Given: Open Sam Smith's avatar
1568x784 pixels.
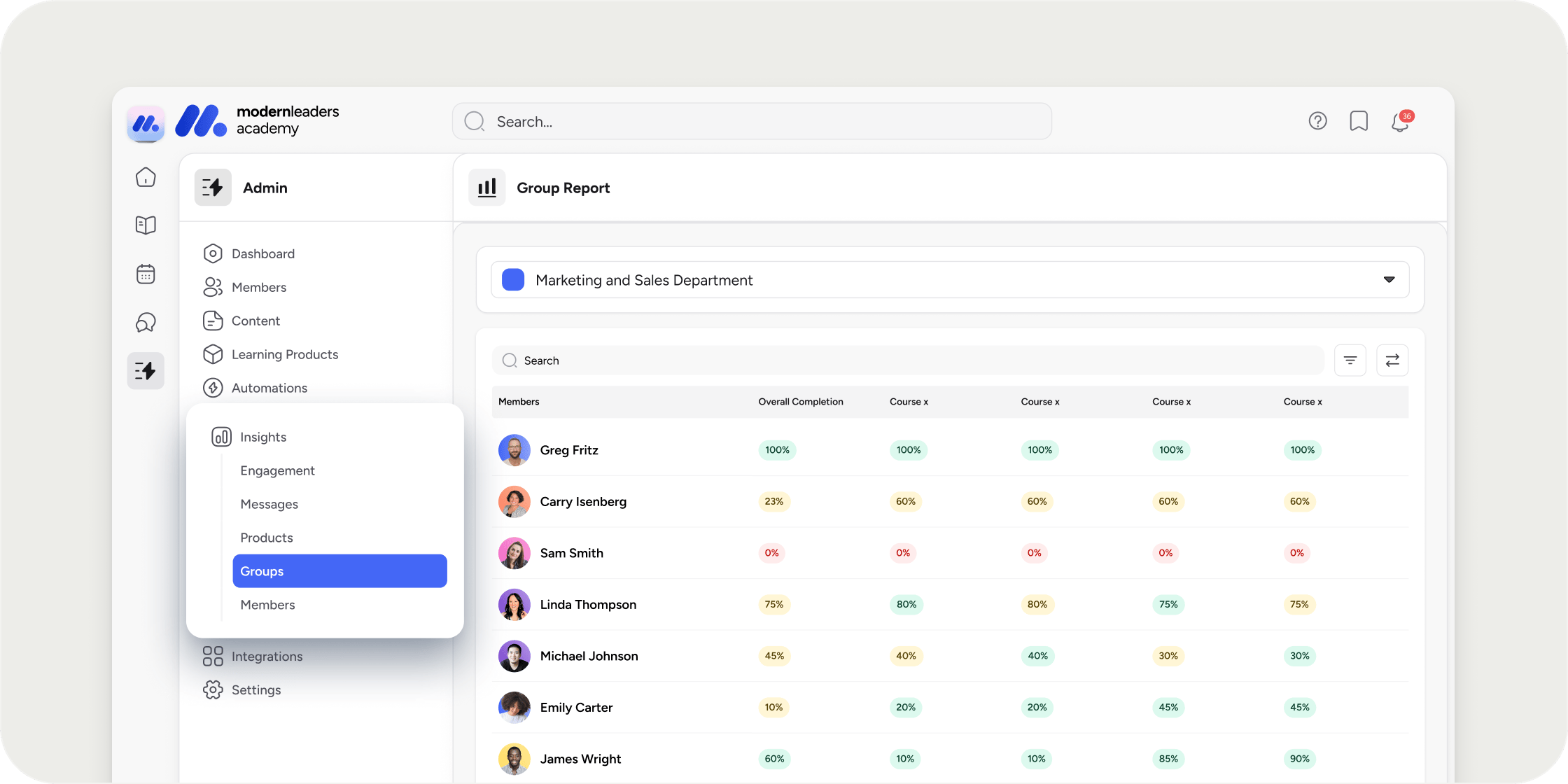Looking at the screenshot, I should (514, 553).
